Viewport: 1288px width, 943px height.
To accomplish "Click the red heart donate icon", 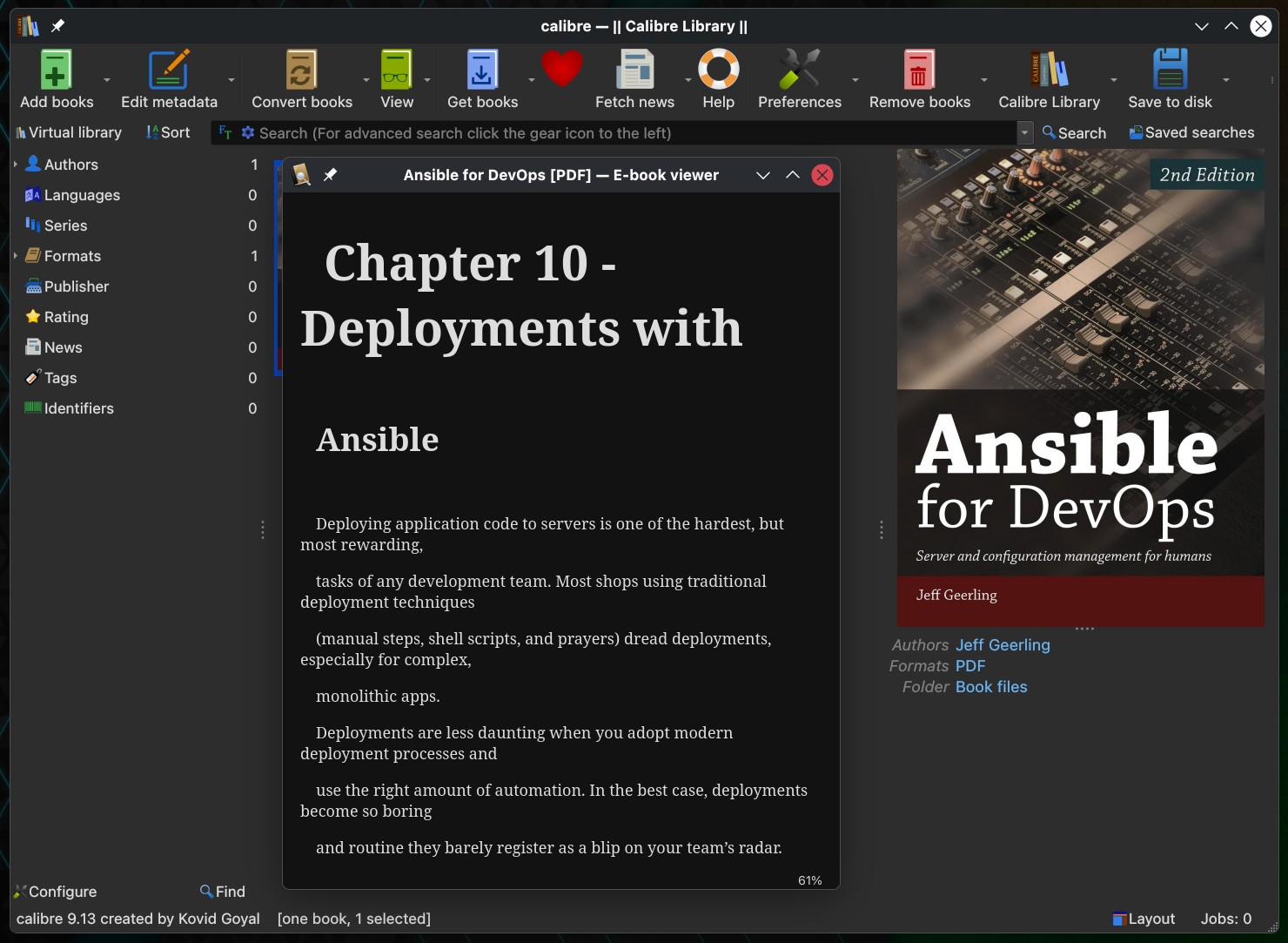I will click(x=561, y=69).
